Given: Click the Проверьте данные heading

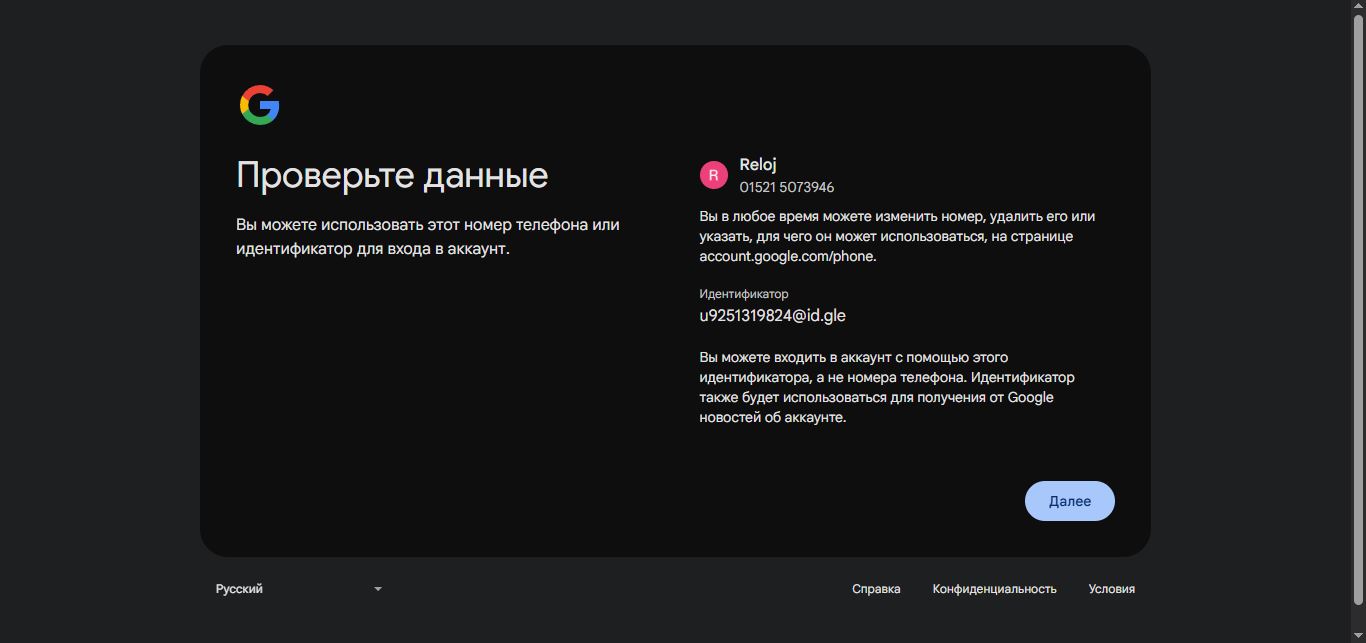Looking at the screenshot, I should (x=392, y=176).
